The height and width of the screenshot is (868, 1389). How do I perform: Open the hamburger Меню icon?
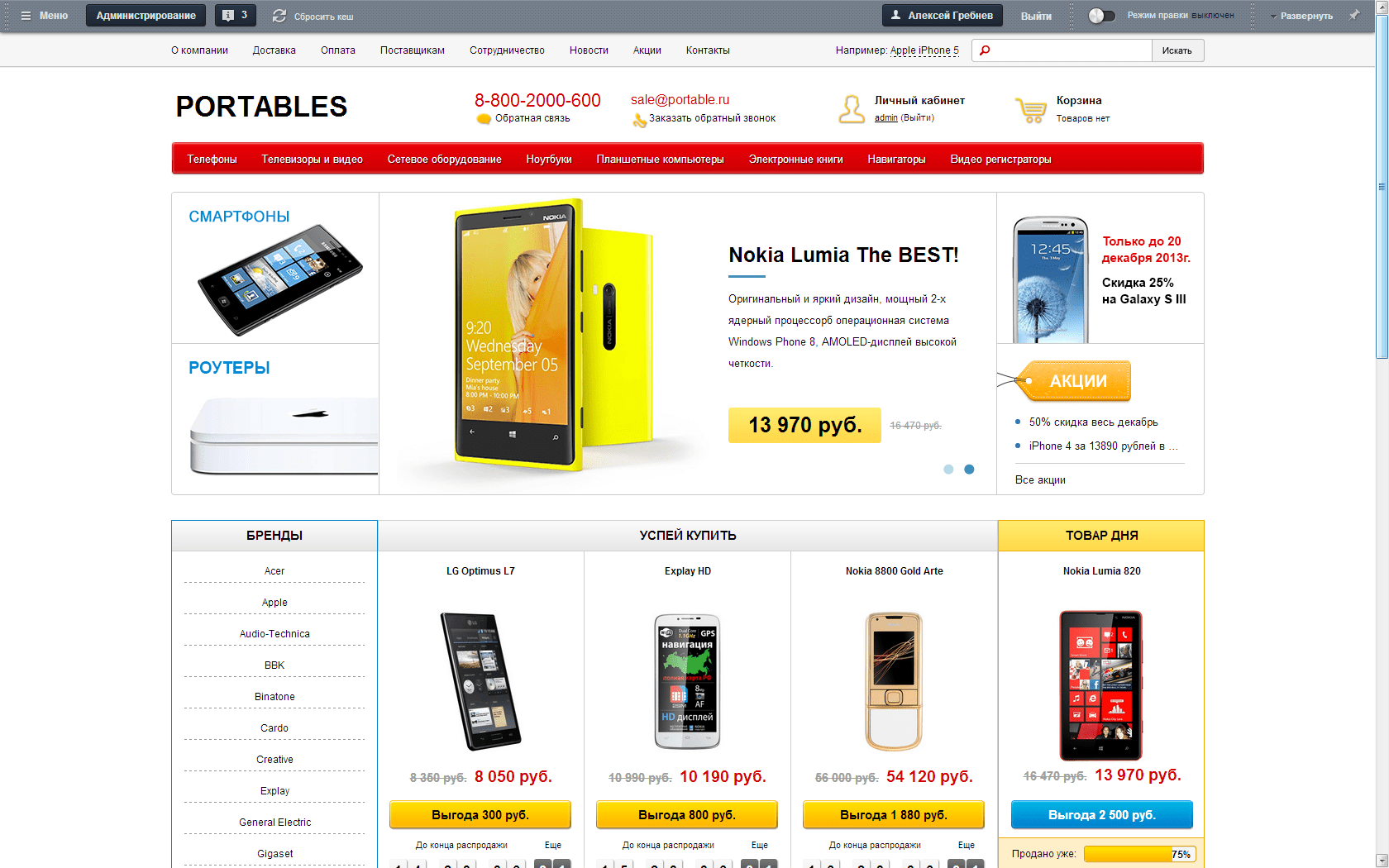[x=26, y=16]
